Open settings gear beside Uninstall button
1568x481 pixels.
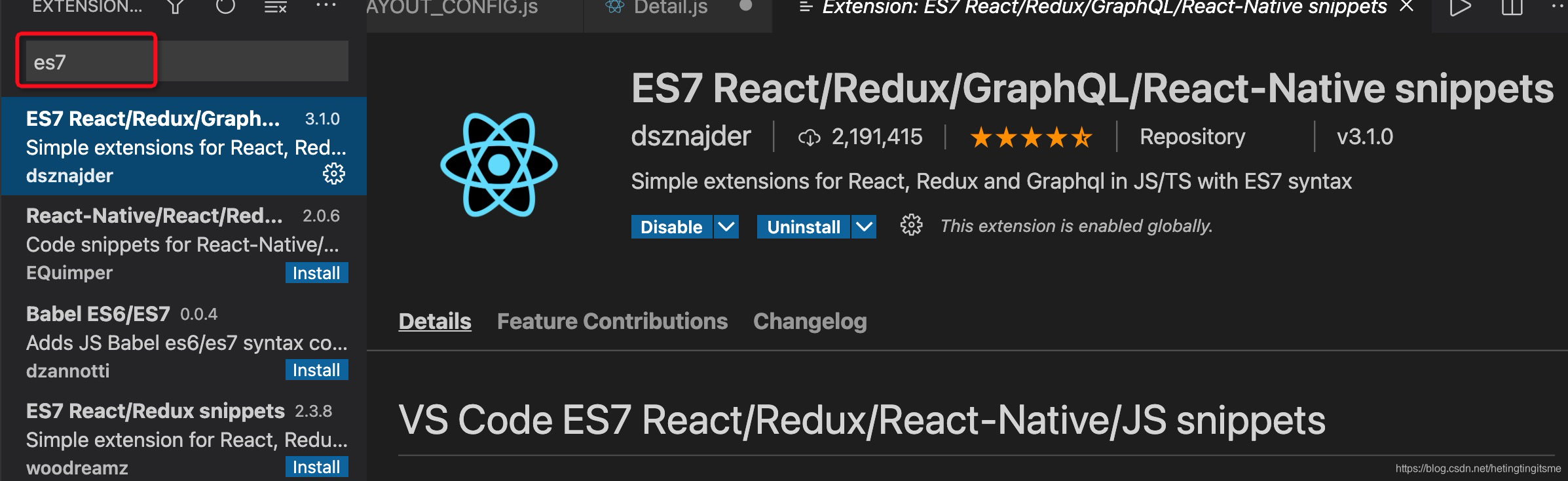(x=911, y=225)
